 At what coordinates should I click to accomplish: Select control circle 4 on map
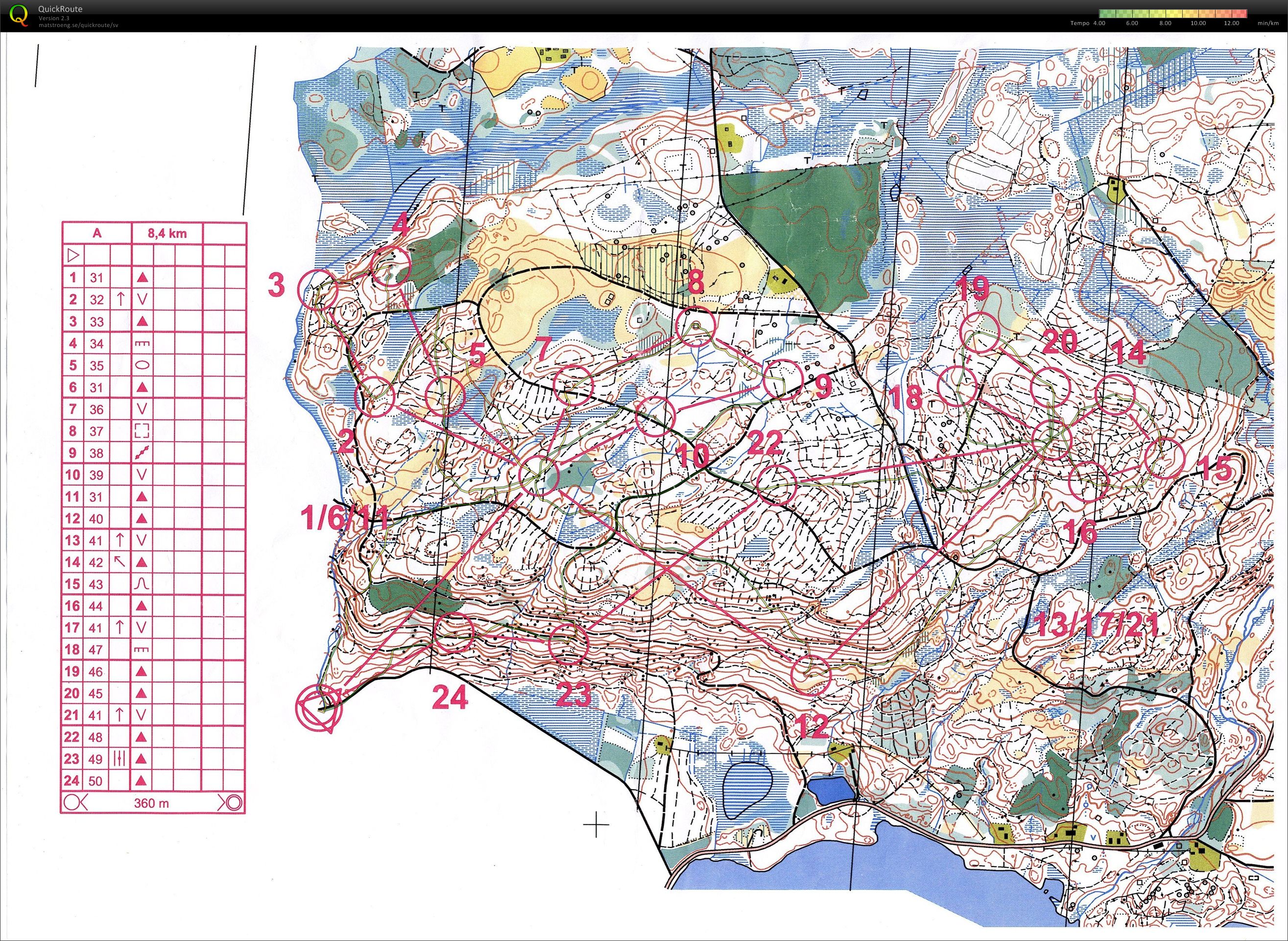(x=391, y=266)
